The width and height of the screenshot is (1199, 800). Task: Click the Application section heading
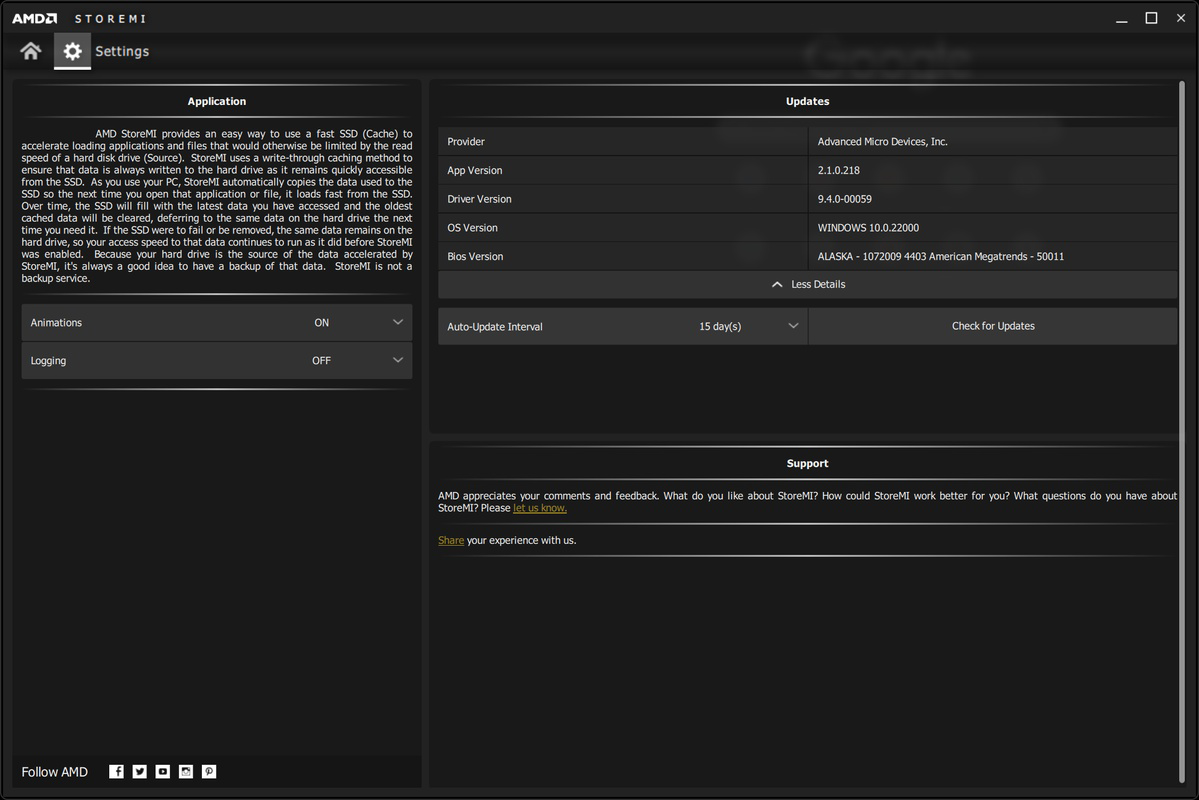pos(216,101)
